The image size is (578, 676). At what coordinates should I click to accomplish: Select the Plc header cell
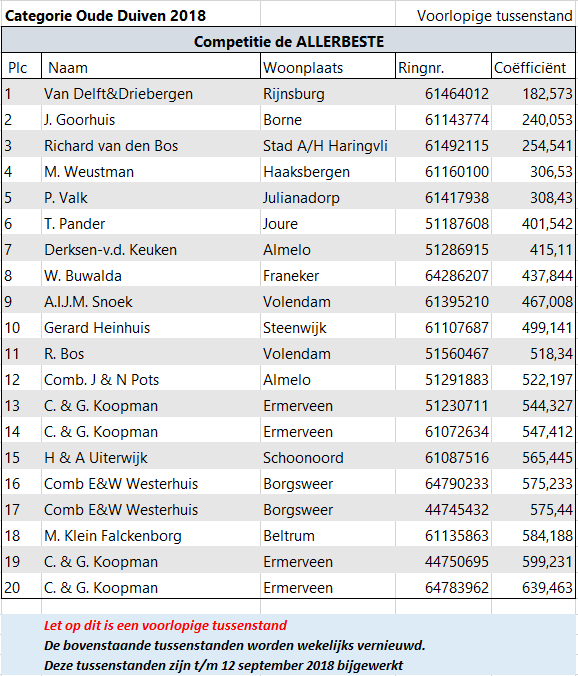22,67
